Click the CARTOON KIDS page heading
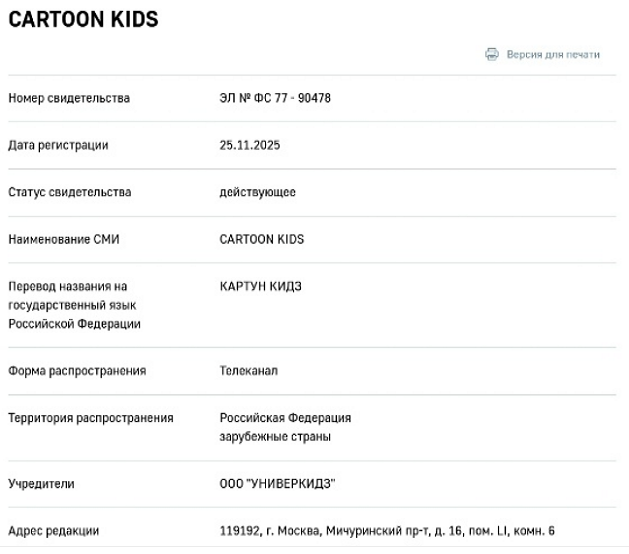This screenshot has width=629, height=554. pos(83,20)
